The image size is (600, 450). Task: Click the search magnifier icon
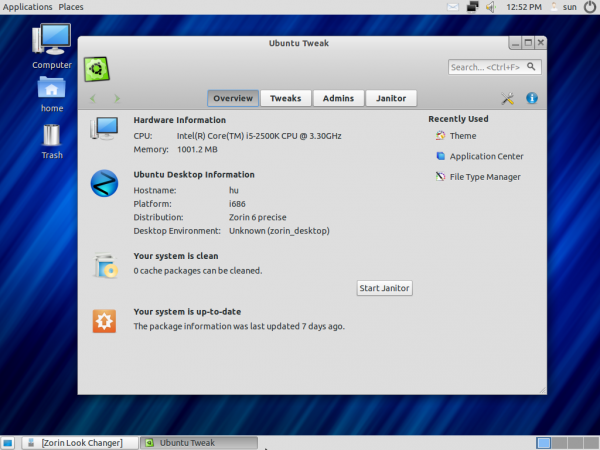tap(531, 67)
